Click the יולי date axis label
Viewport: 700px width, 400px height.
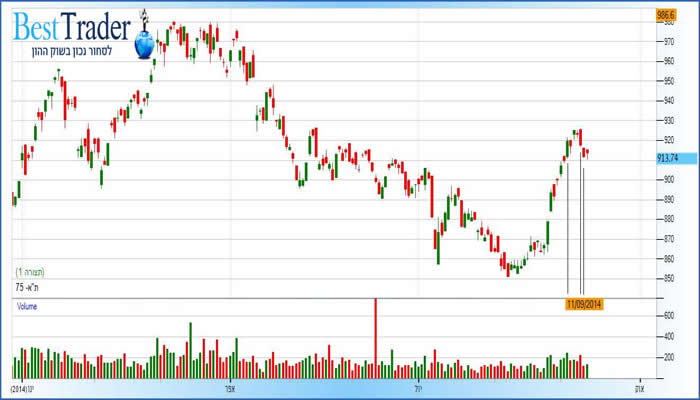click(x=418, y=386)
